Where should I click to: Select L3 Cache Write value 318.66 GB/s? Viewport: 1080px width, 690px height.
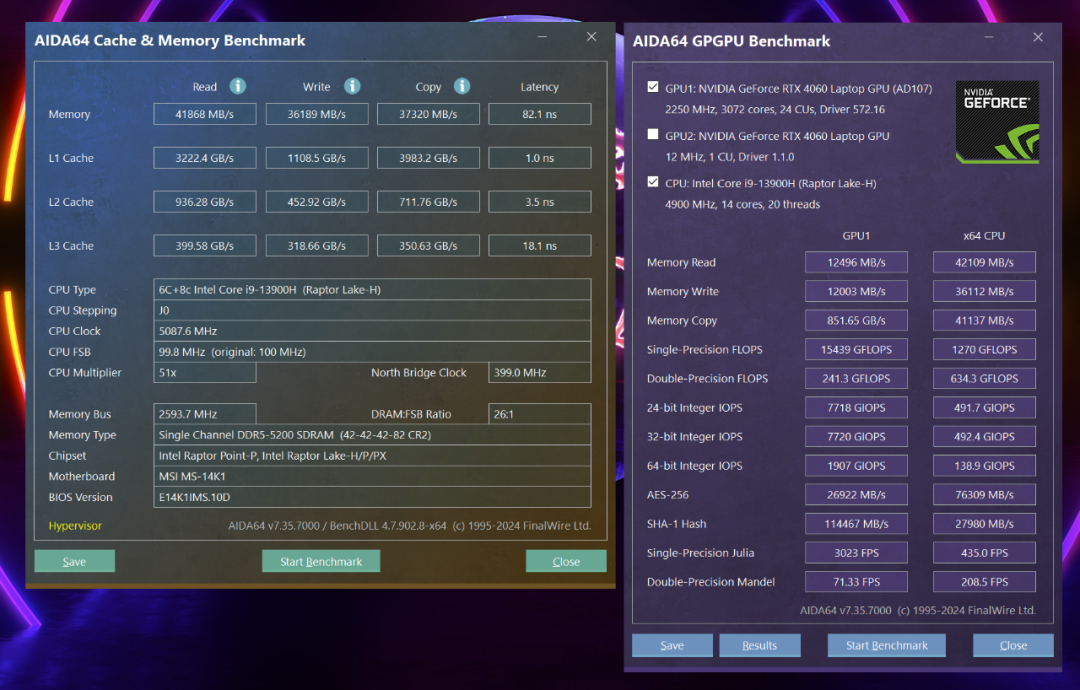[x=317, y=246]
